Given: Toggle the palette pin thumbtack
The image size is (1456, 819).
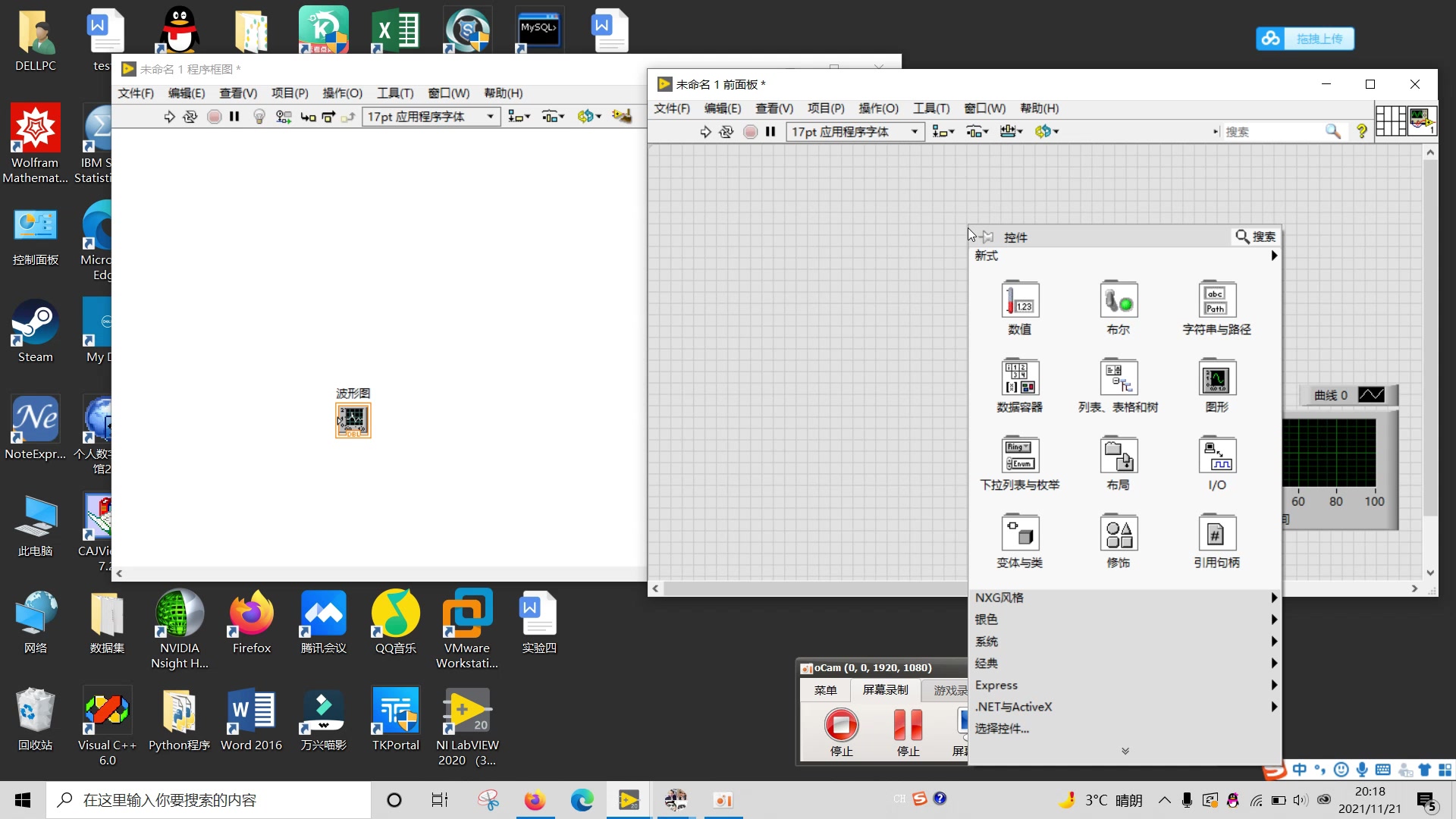Looking at the screenshot, I should point(987,237).
